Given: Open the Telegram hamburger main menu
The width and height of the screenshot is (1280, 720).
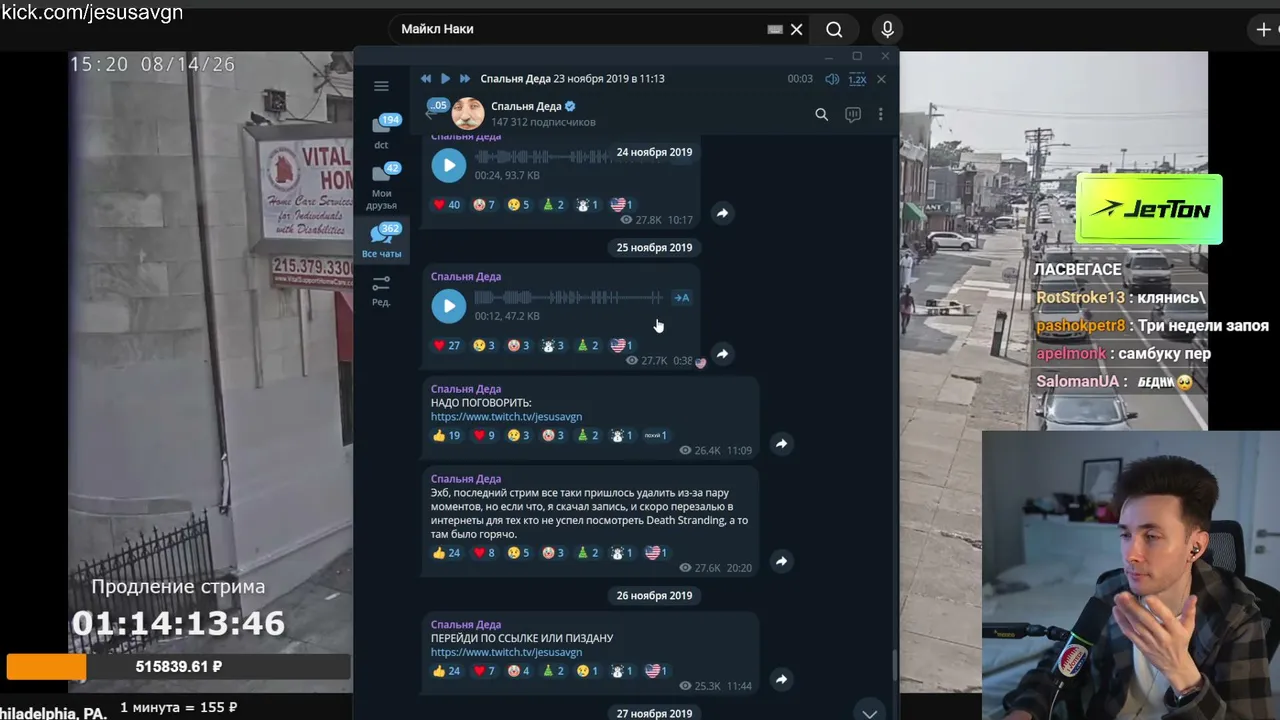Looking at the screenshot, I should click(381, 86).
